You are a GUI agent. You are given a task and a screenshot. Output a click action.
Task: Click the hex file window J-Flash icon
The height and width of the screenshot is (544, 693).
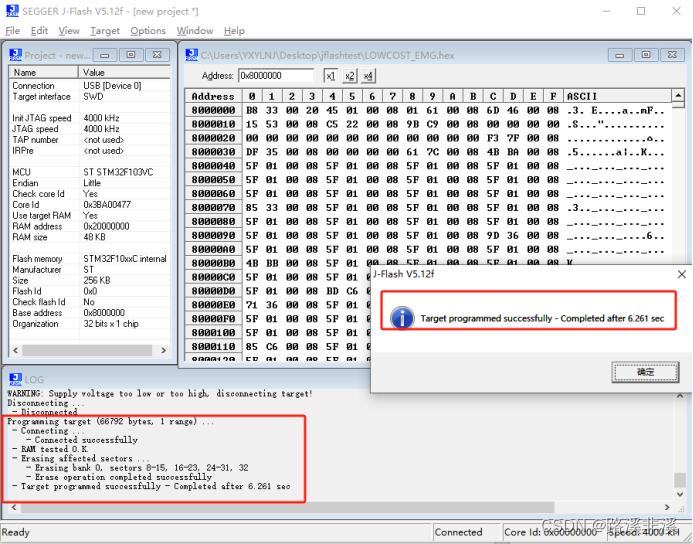pyautogui.click(x=191, y=55)
